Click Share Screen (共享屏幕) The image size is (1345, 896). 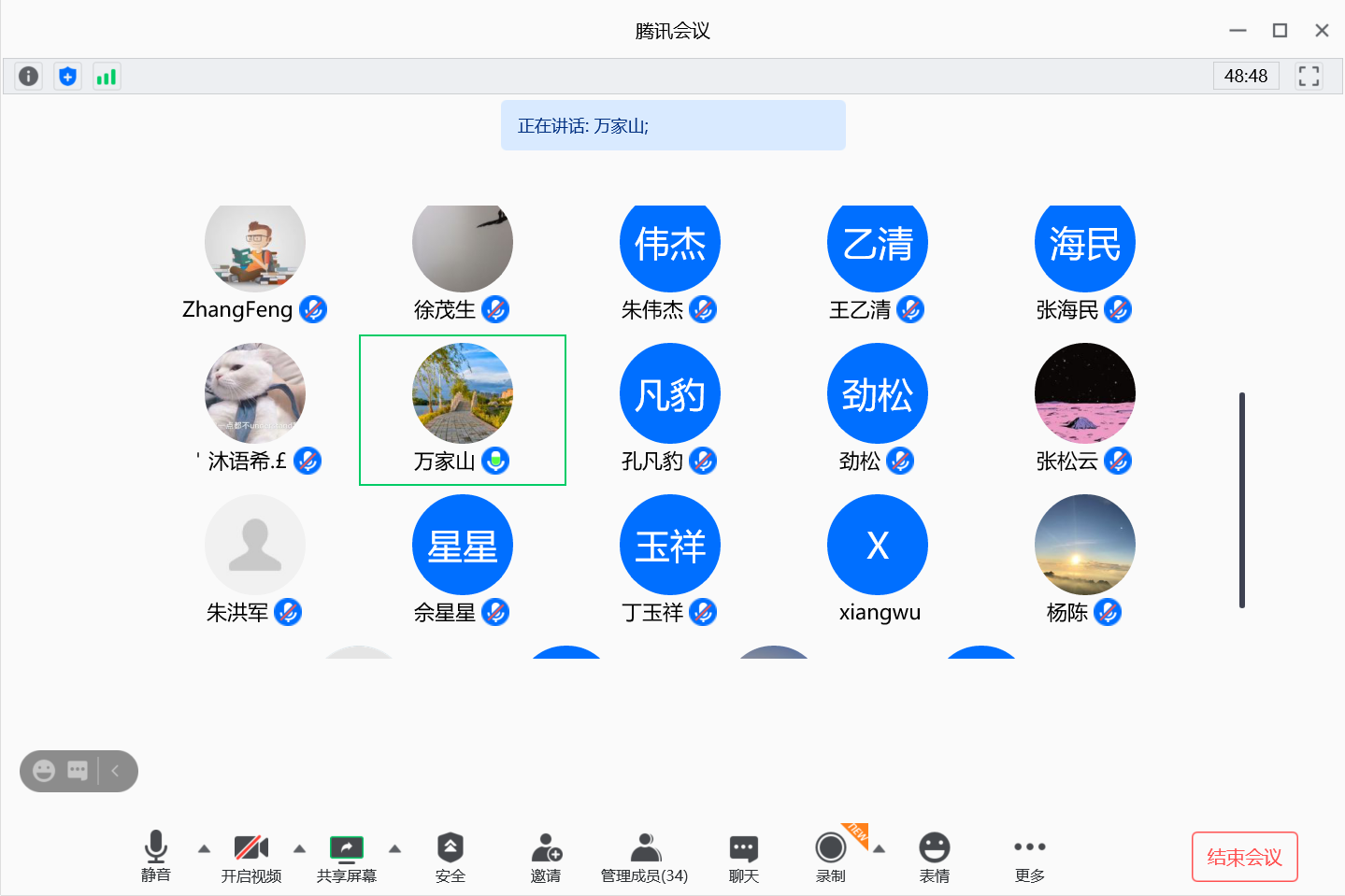(x=346, y=857)
